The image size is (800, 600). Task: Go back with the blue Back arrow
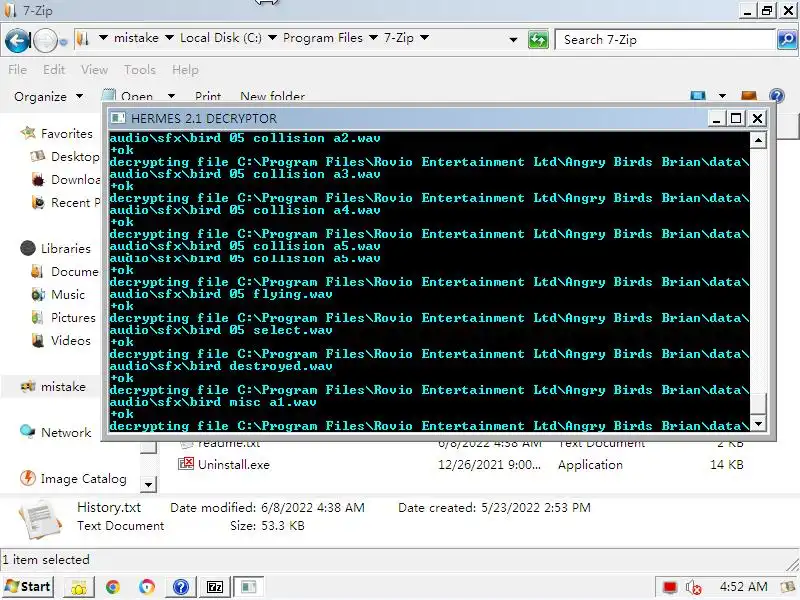coord(17,40)
